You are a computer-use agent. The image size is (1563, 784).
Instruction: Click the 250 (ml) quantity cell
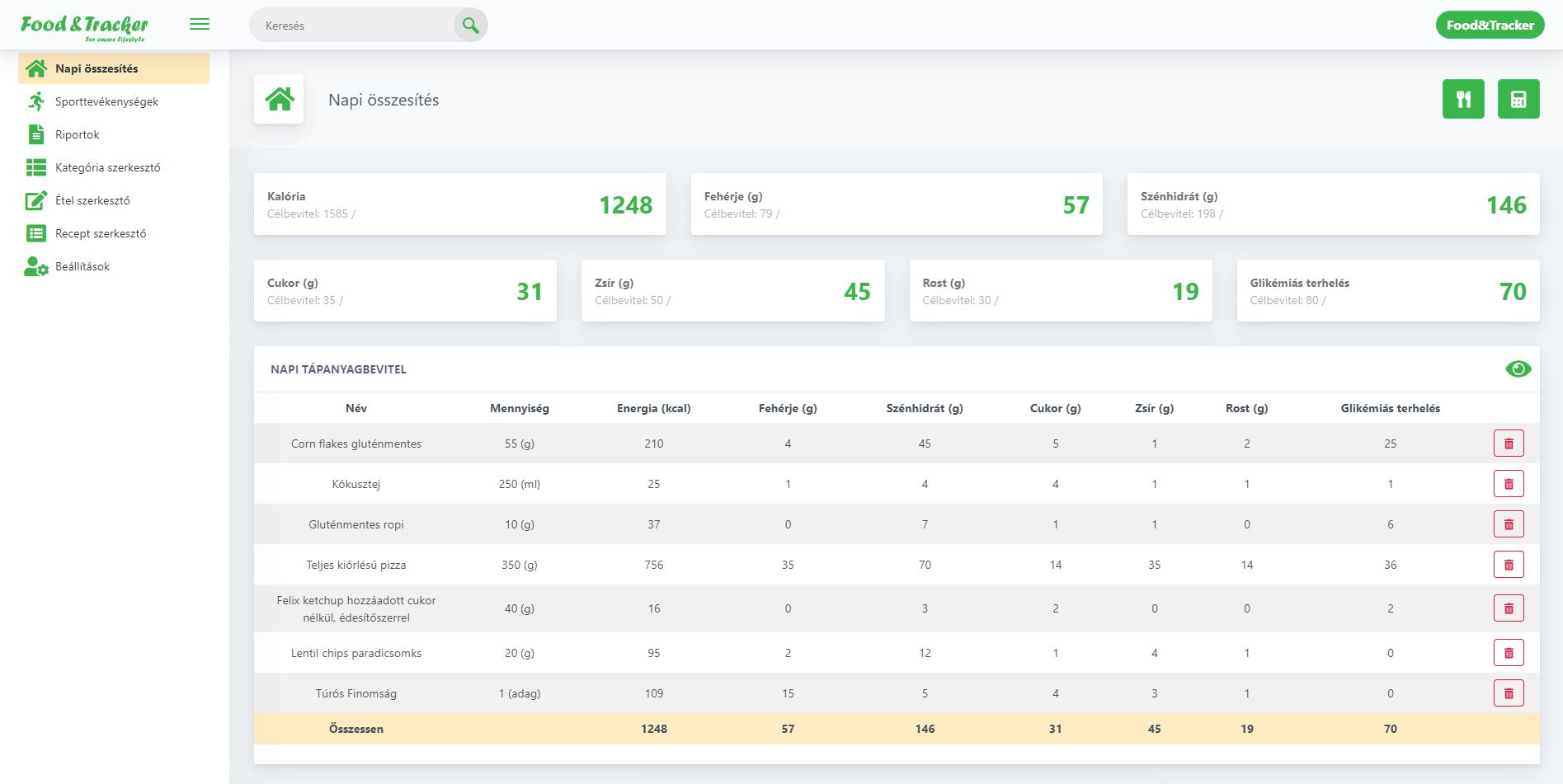[520, 484]
